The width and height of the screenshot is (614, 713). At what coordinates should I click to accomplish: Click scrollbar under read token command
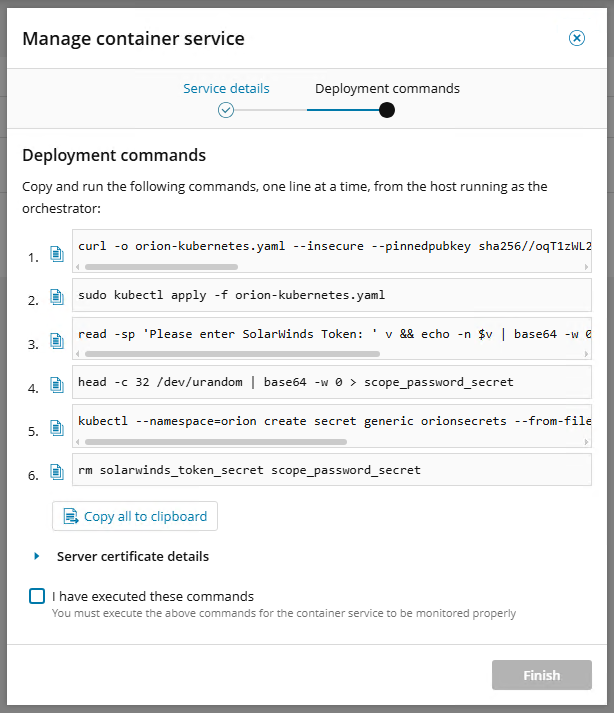click(x=230, y=354)
